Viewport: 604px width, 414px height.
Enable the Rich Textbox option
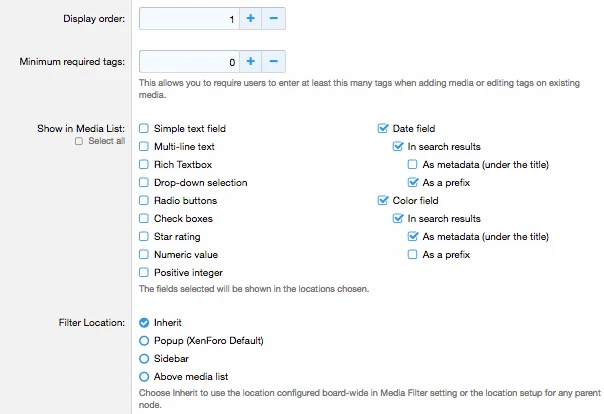[x=144, y=165]
